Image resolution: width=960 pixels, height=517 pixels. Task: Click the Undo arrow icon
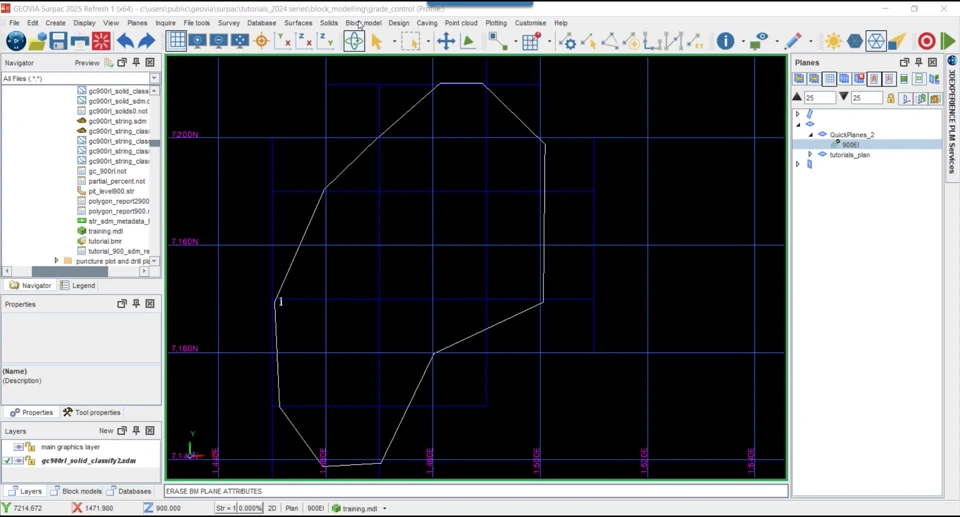[x=126, y=42]
